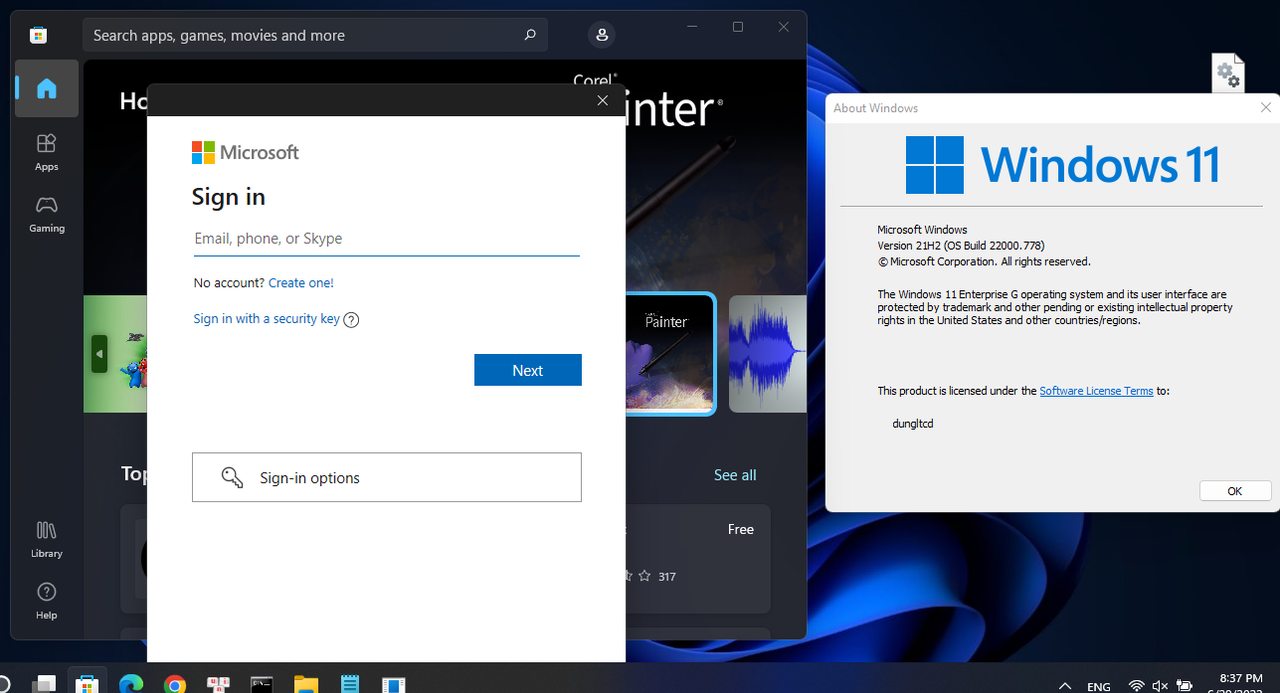
Task: Open the settings file icon on desktop
Action: point(1228,72)
